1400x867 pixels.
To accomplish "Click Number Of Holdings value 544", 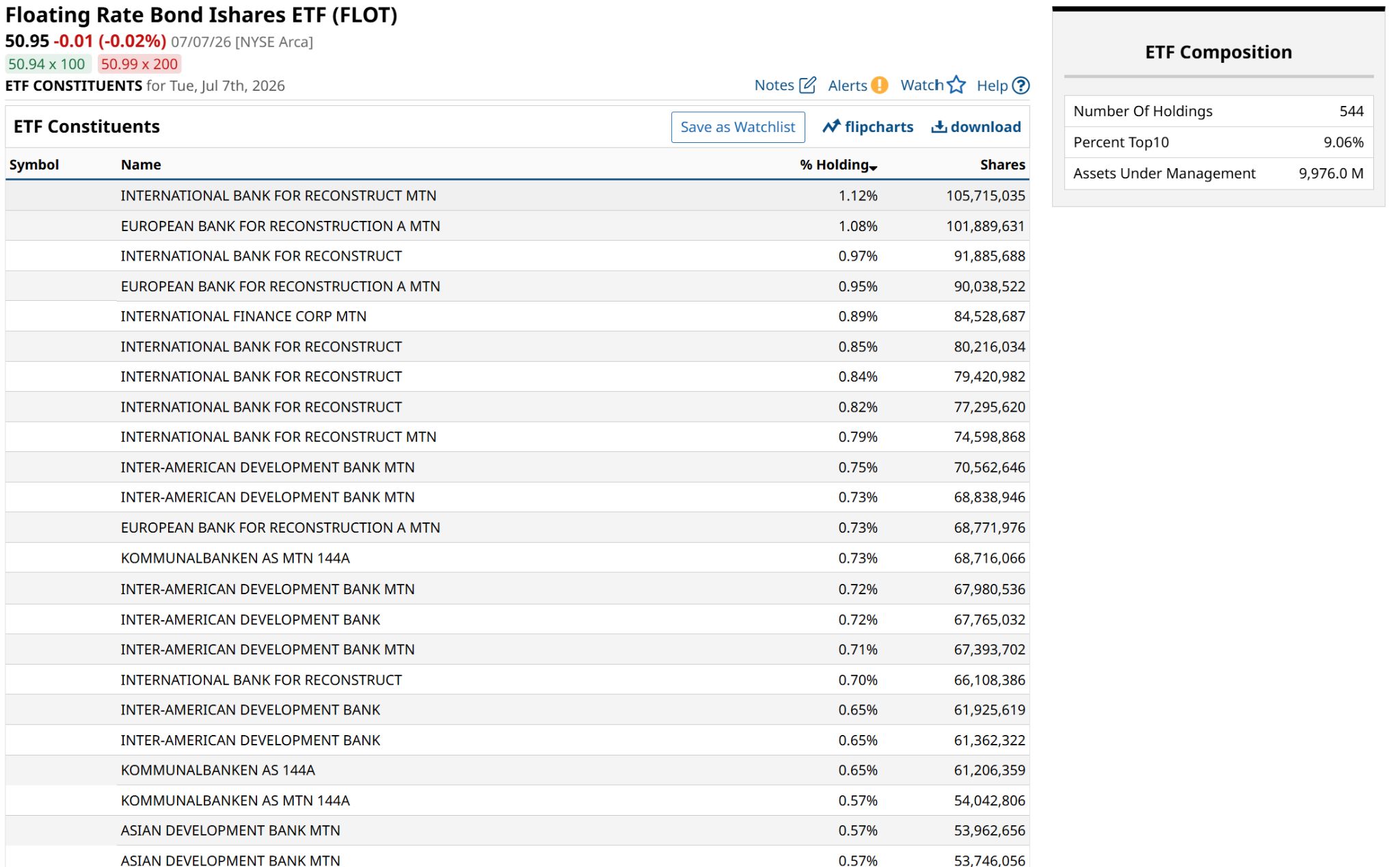I will pyautogui.click(x=1351, y=111).
